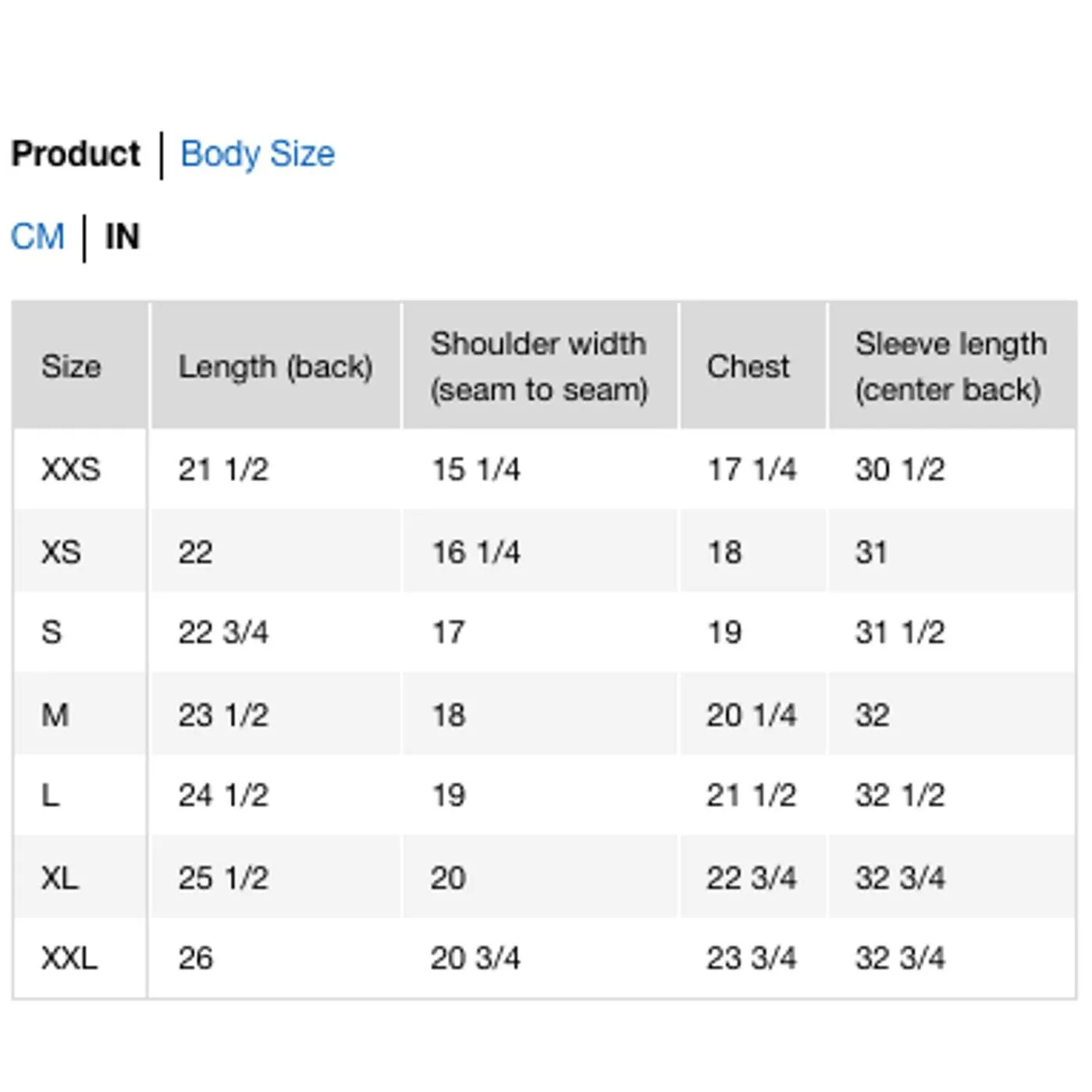This screenshot has width=1092, height=1092.
Task: Click the XXL size row label
Action: (69, 958)
